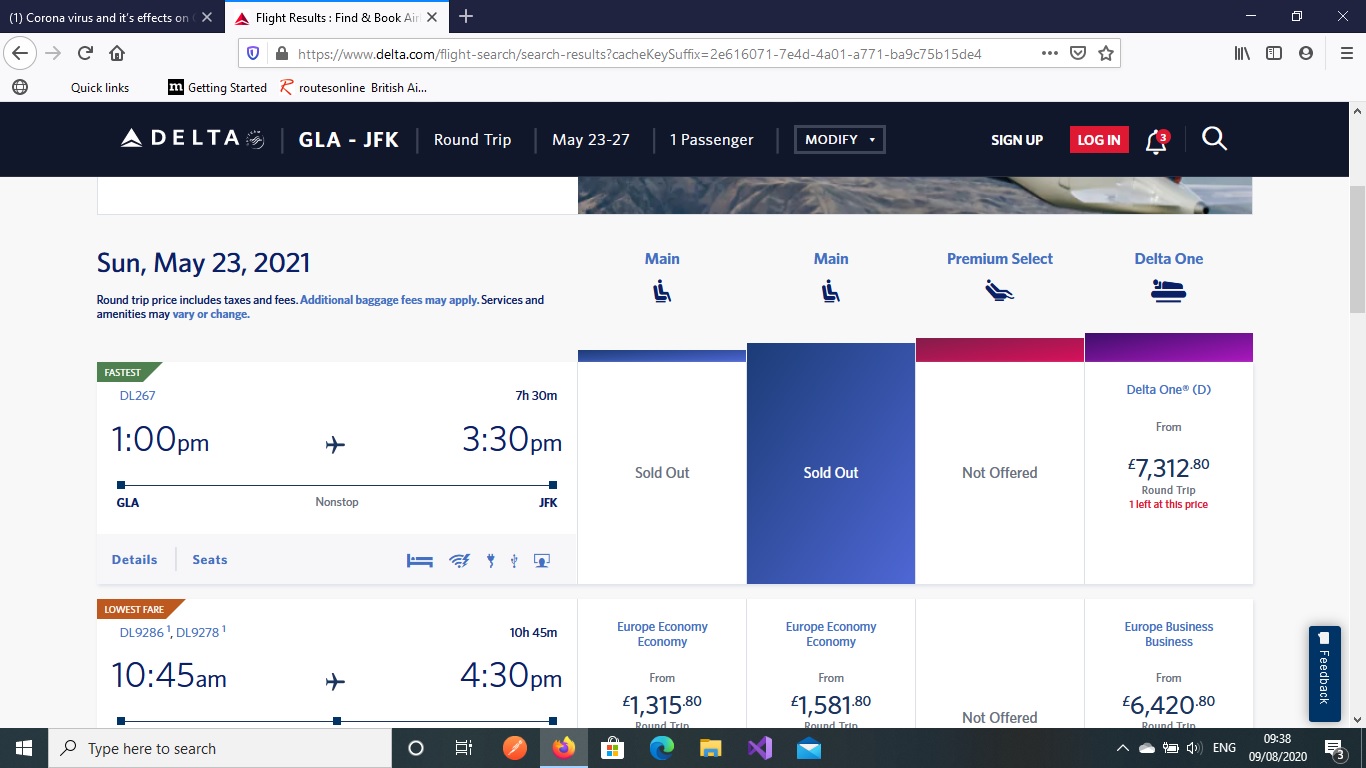Click the power outlet amenity icon

click(x=491, y=560)
